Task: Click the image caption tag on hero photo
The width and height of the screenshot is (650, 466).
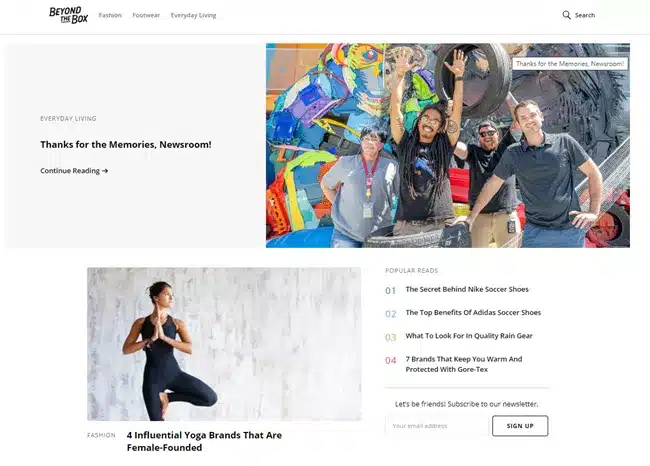Action: pos(570,64)
